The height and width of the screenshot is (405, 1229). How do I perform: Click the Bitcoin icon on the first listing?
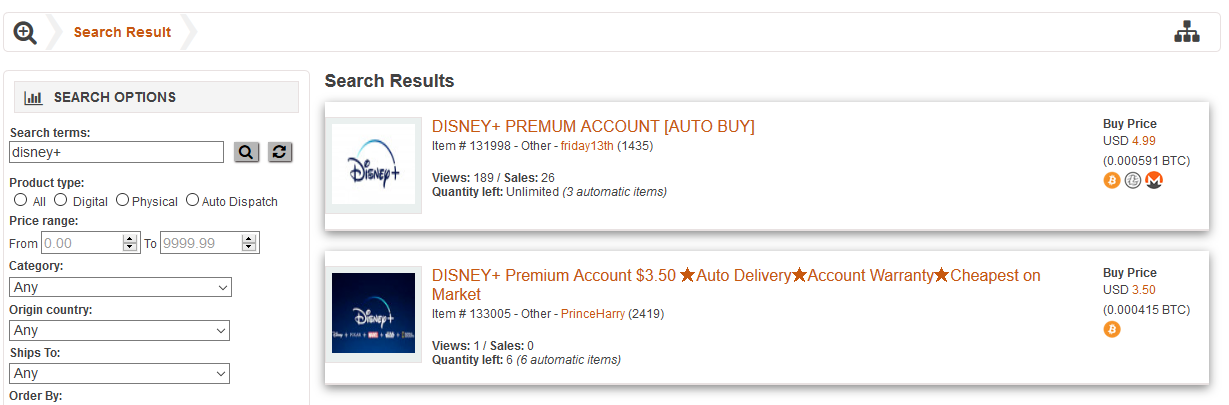coord(1112,181)
